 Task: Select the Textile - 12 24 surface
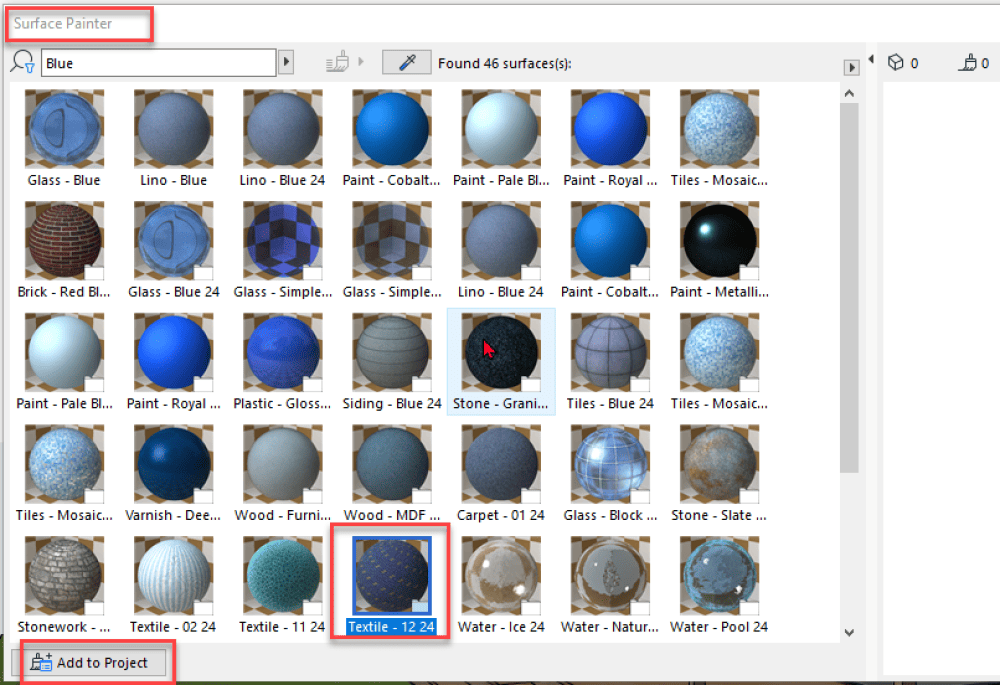point(392,577)
